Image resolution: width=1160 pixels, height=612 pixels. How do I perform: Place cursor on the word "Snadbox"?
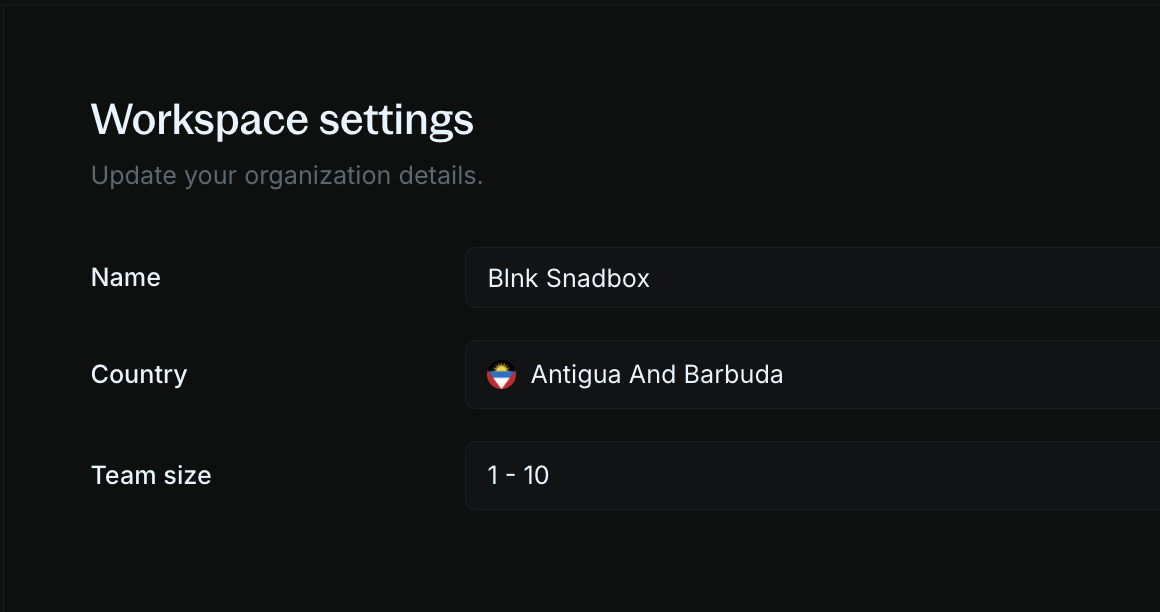[598, 278]
